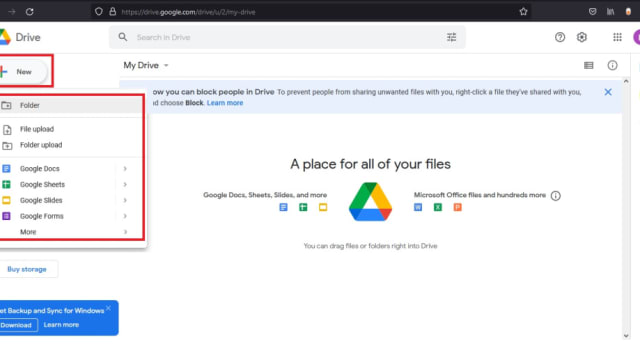Open the Pocket save icon
640x360 pixels.
(593, 12)
